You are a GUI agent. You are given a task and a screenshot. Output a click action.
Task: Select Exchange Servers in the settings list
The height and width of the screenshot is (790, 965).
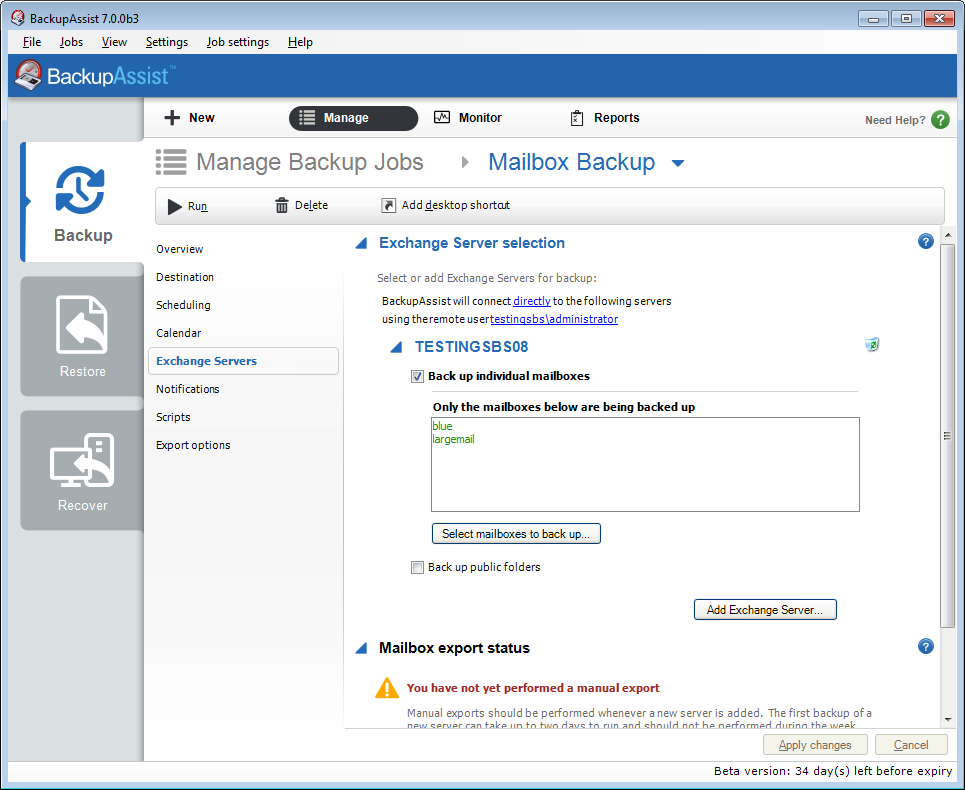point(243,361)
